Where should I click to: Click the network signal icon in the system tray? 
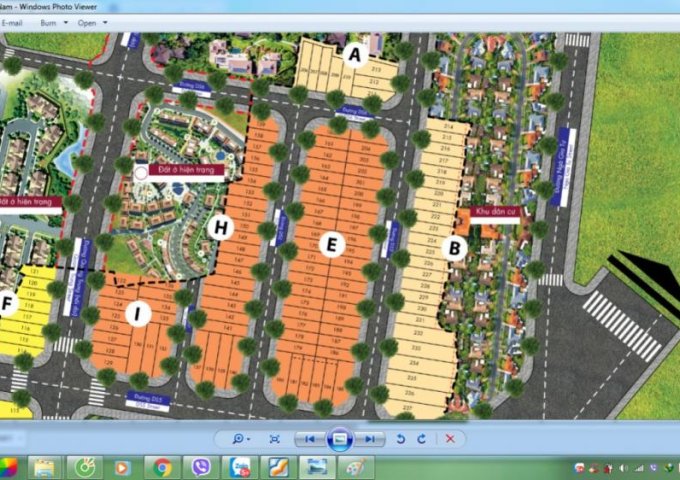(639, 468)
